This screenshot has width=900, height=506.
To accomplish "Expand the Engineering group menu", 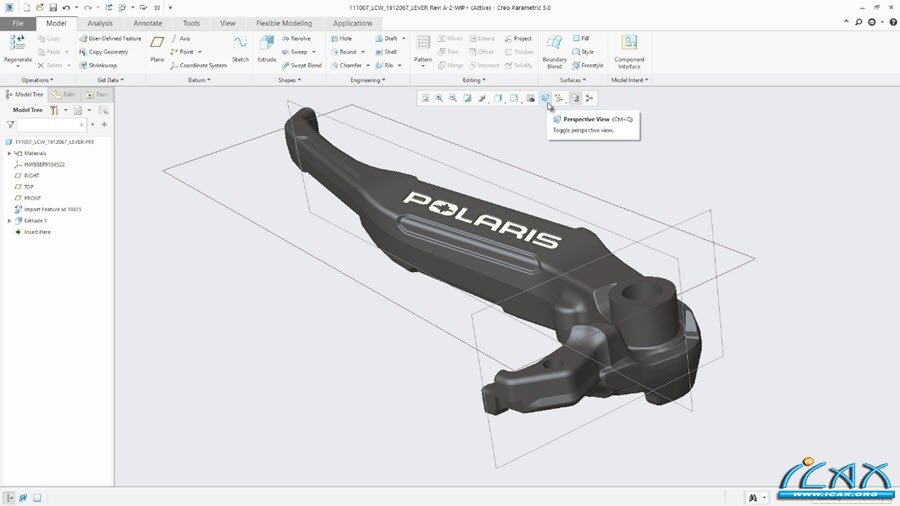I will pos(367,80).
